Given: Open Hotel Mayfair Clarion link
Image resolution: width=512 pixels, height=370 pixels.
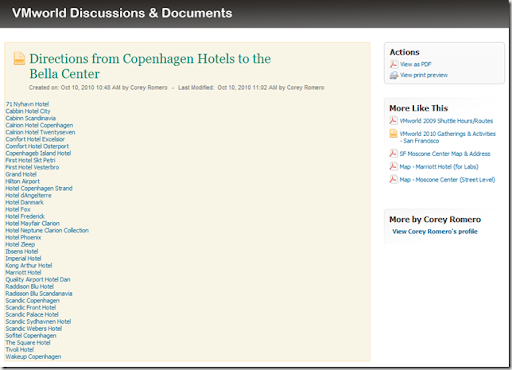Looking at the screenshot, I should click(x=33, y=223).
